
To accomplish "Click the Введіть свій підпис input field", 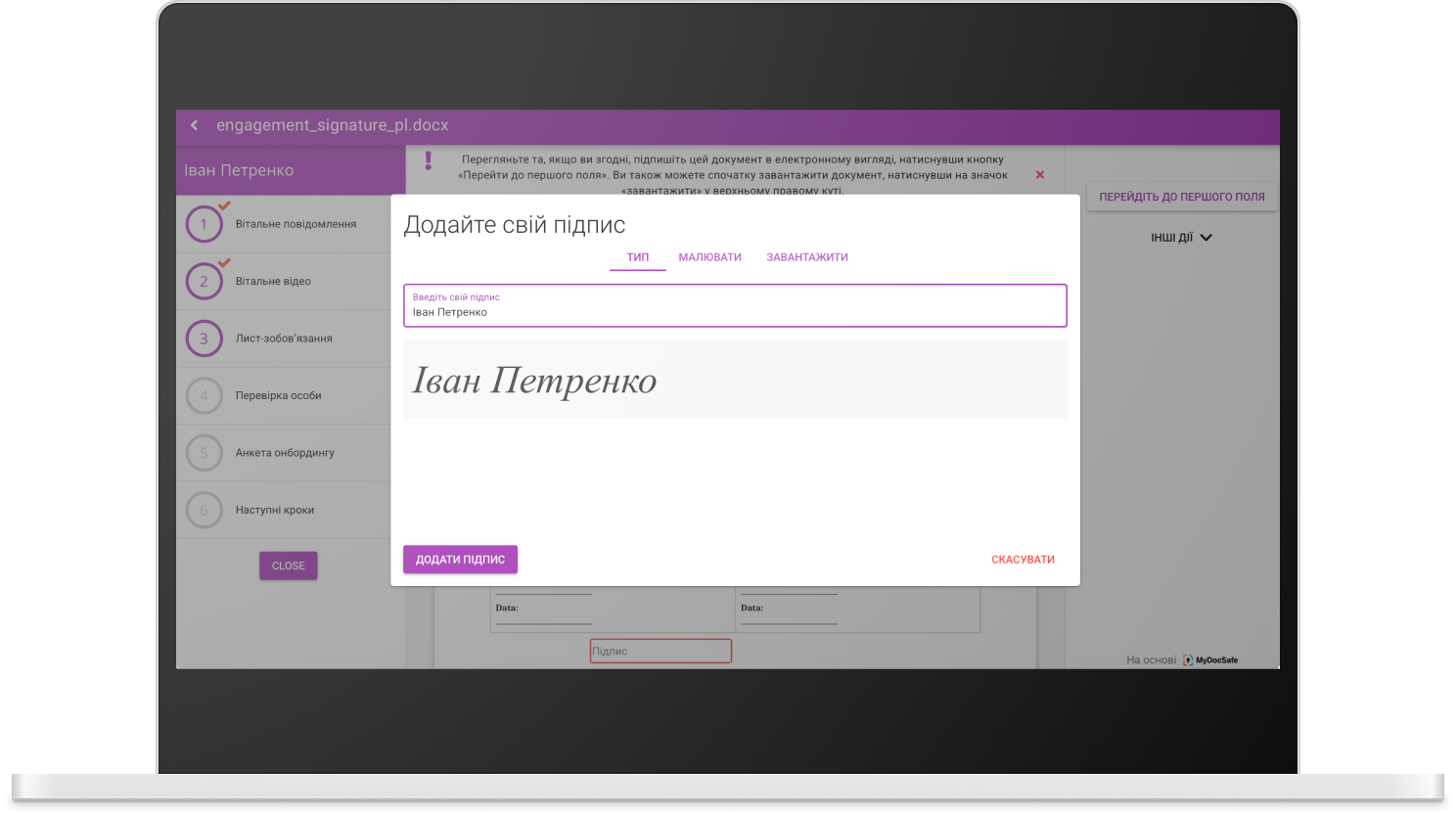I will 734,305.
